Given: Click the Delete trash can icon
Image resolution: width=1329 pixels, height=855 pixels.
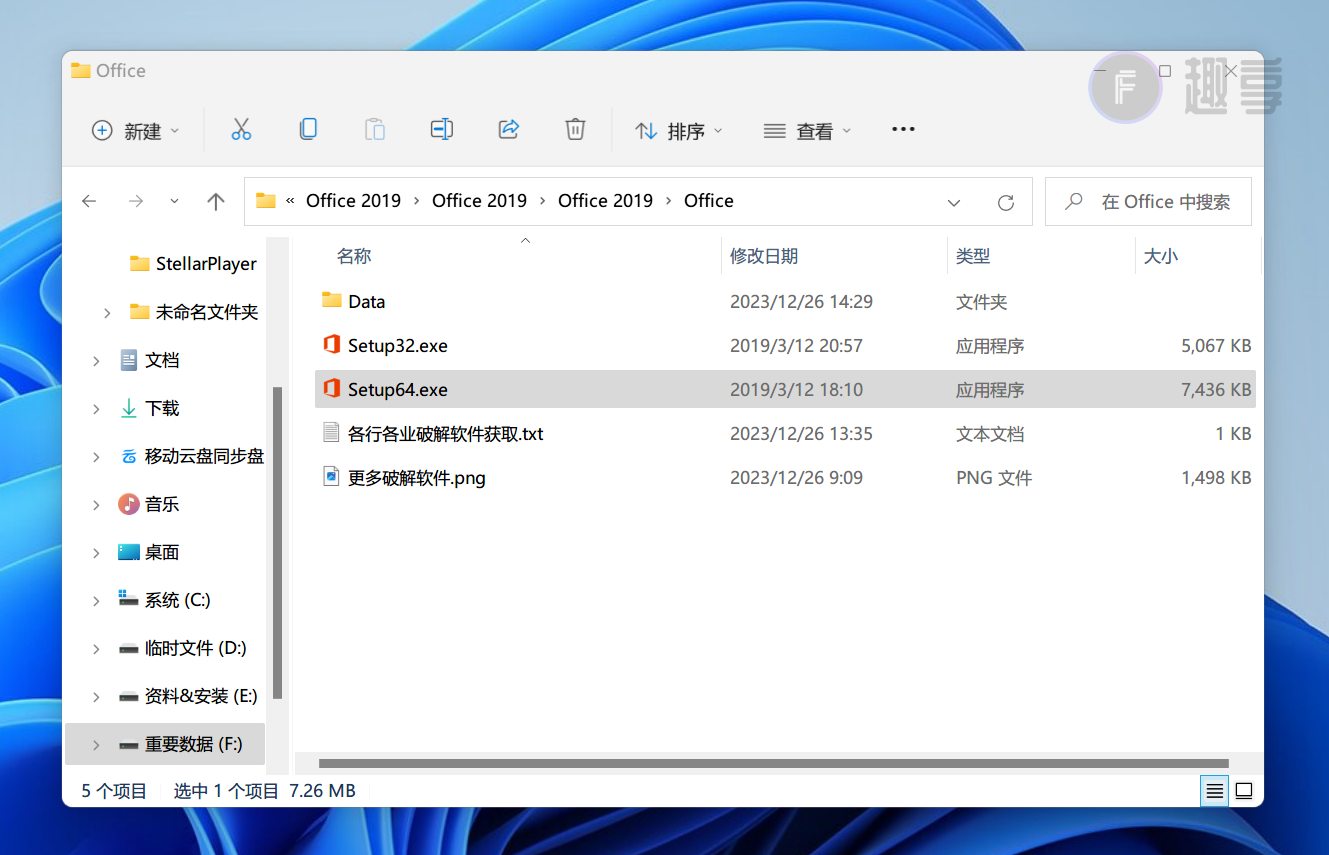Looking at the screenshot, I should (575, 129).
